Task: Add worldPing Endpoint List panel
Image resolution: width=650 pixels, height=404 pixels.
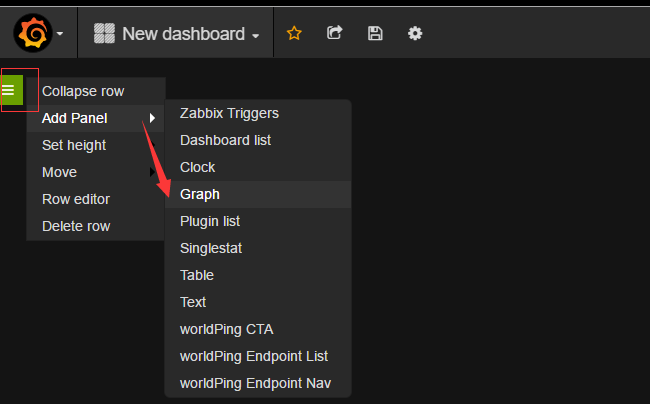Action: (x=258, y=356)
